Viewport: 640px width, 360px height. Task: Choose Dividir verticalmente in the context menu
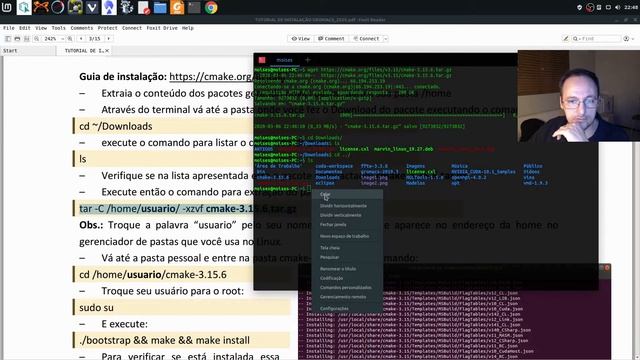347,215
